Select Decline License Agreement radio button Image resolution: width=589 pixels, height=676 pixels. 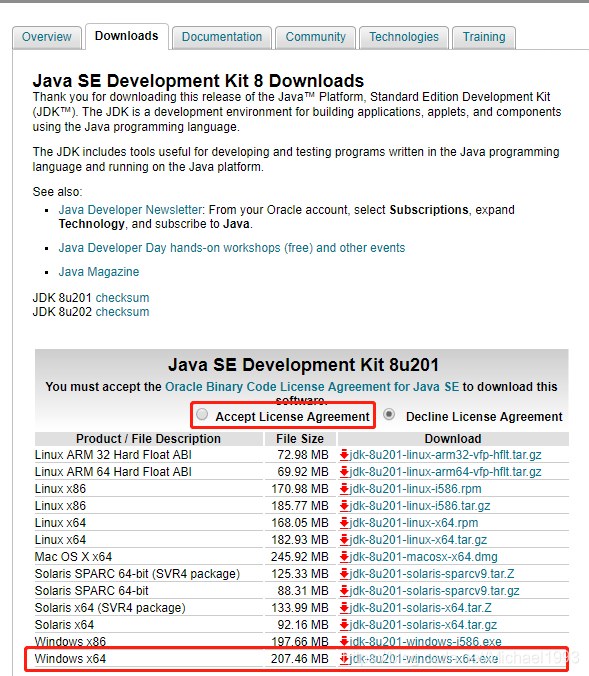(x=389, y=414)
